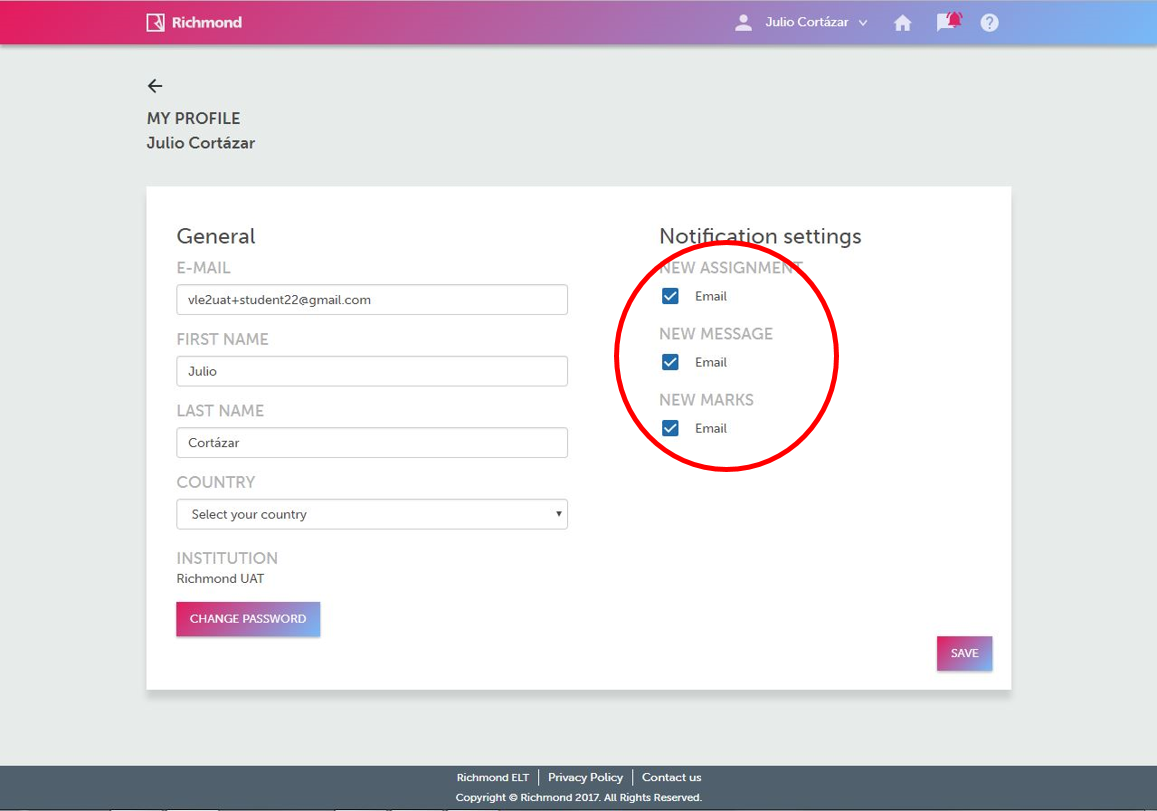Click into the Last Name field
Screen dimensions: 1157x811
(x=372, y=442)
